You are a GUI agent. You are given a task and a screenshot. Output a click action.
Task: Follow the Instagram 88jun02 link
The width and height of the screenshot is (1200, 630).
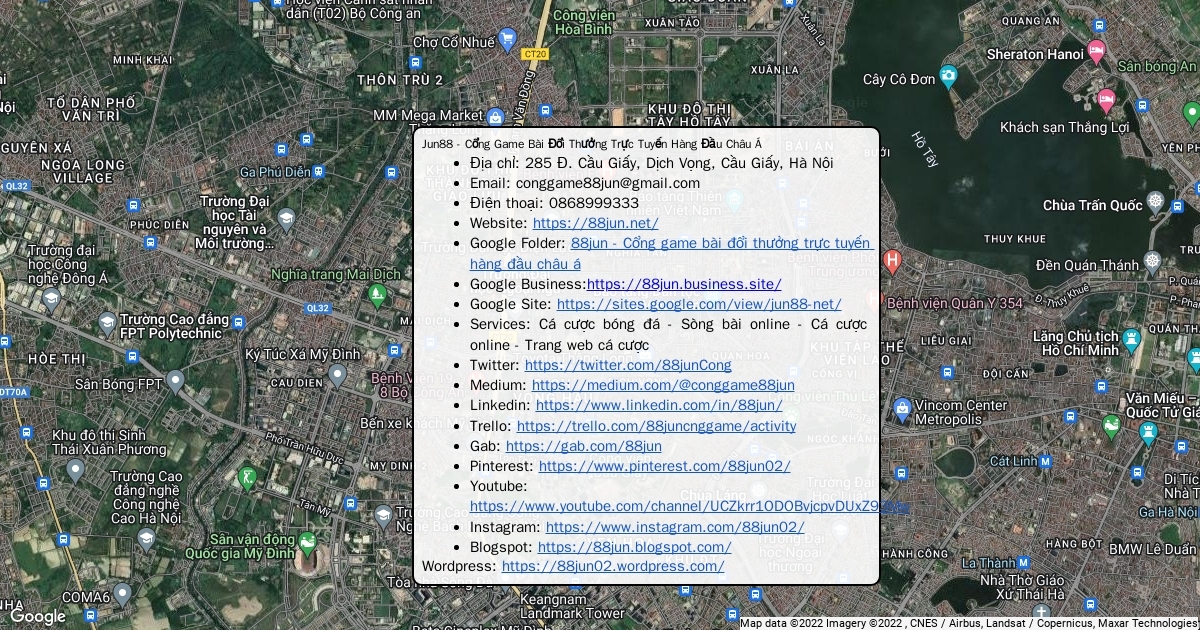(x=674, y=527)
